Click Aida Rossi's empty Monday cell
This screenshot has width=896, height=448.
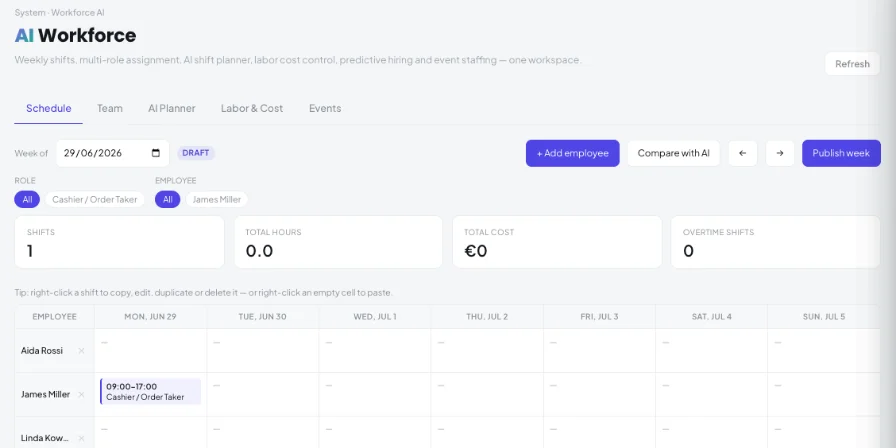150,351
